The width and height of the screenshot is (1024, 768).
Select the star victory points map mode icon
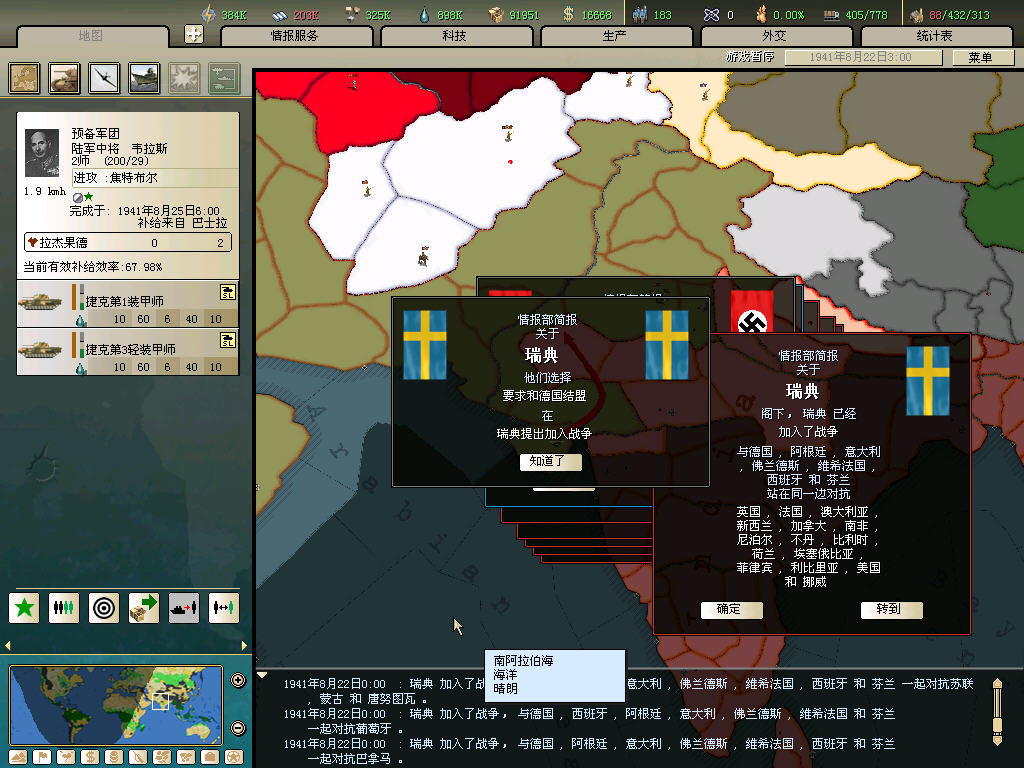tap(234, 758)
